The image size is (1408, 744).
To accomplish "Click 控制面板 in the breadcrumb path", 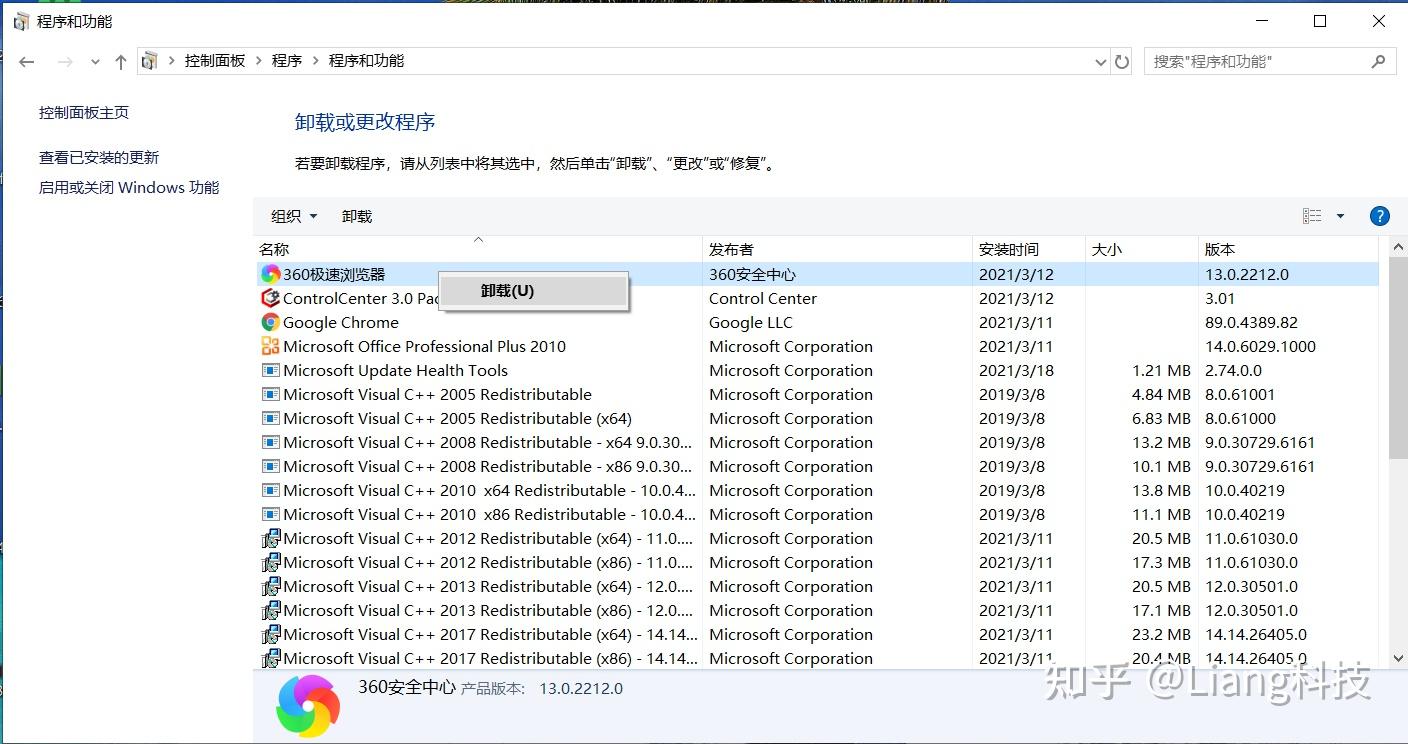I will coord(215,61).
